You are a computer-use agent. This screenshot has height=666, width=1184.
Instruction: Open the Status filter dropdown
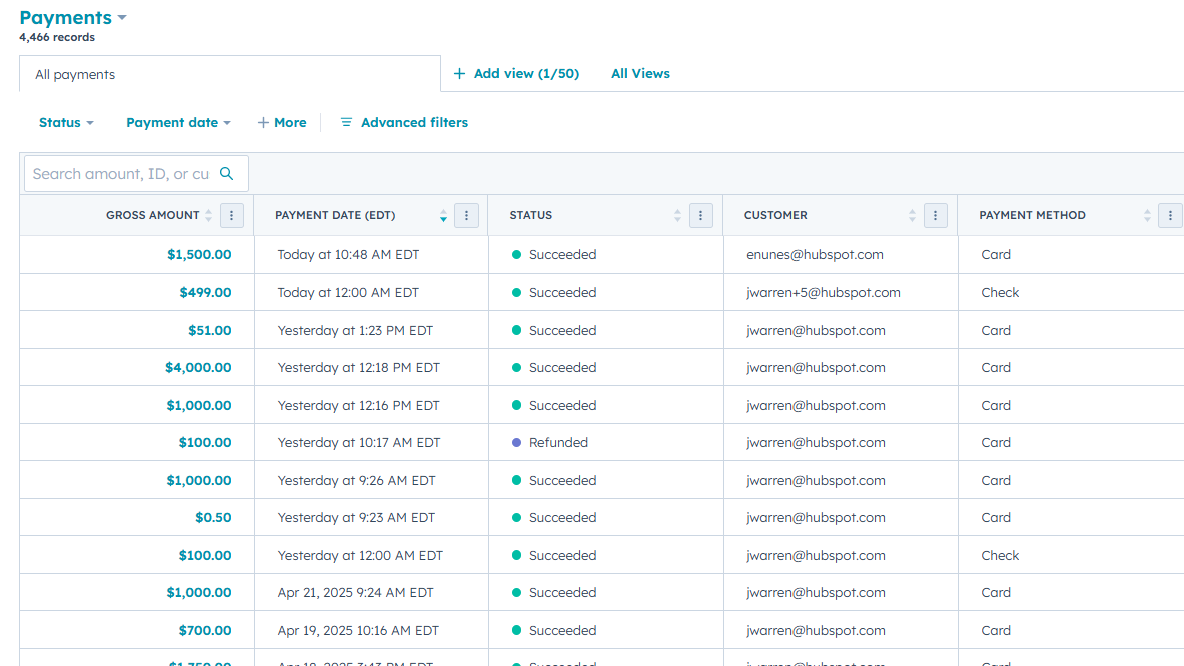pos(66,123)
